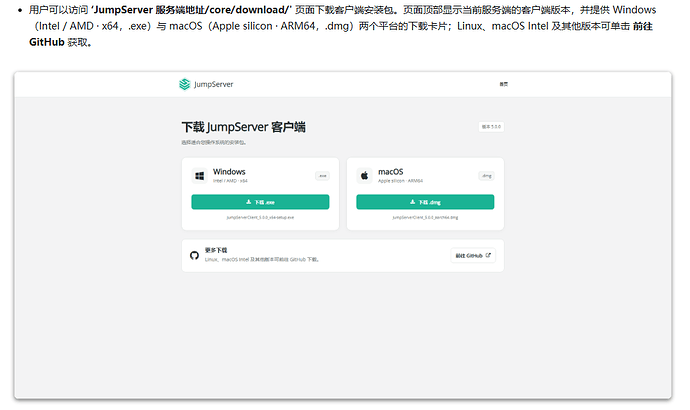690x410 pixels.
Task: Click the Windows logo icon
Action: (x=199, y=176)
